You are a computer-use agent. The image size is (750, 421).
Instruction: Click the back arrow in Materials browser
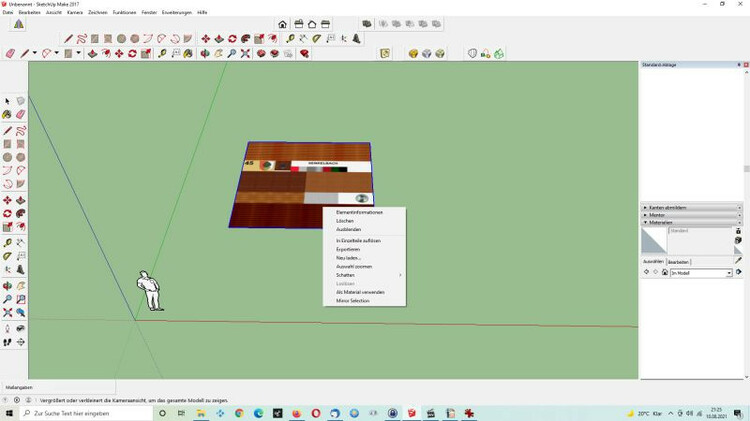point(646,272)
